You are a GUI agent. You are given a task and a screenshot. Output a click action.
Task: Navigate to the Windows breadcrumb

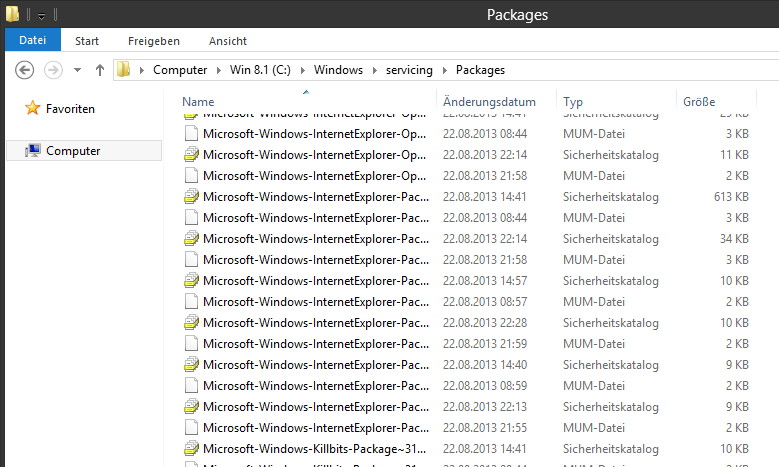(338, 70)
